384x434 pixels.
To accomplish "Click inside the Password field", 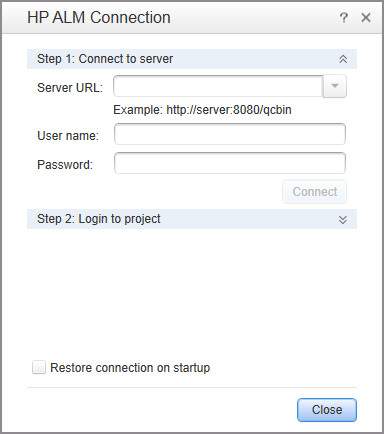I will 230,163.
